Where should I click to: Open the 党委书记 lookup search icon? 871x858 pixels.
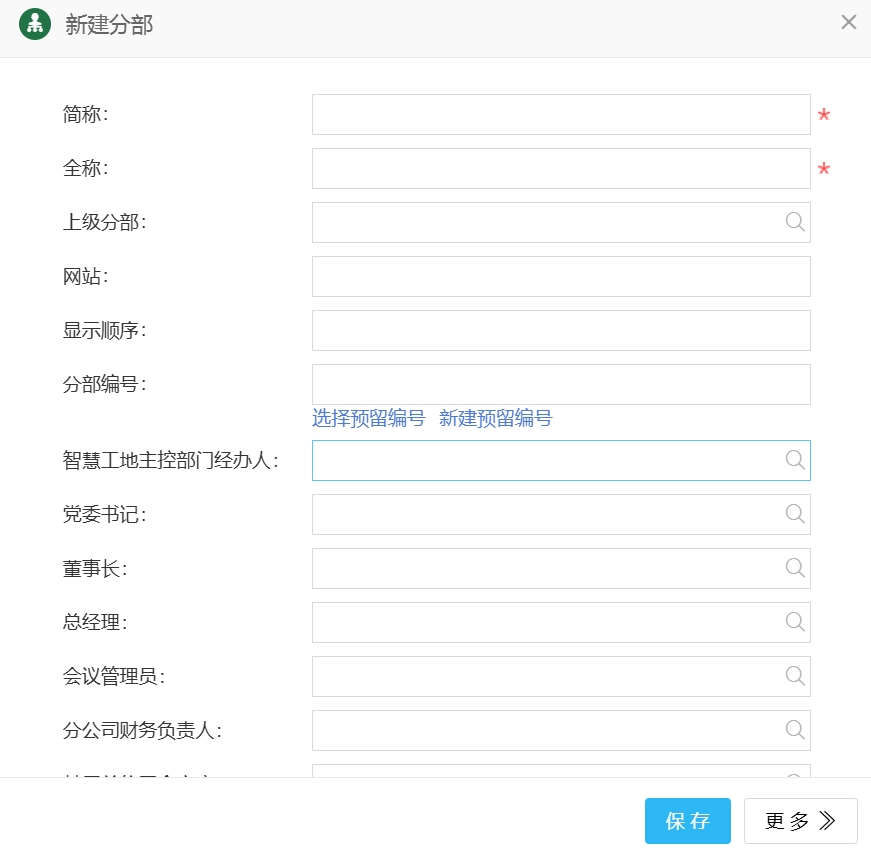[795, 514]
